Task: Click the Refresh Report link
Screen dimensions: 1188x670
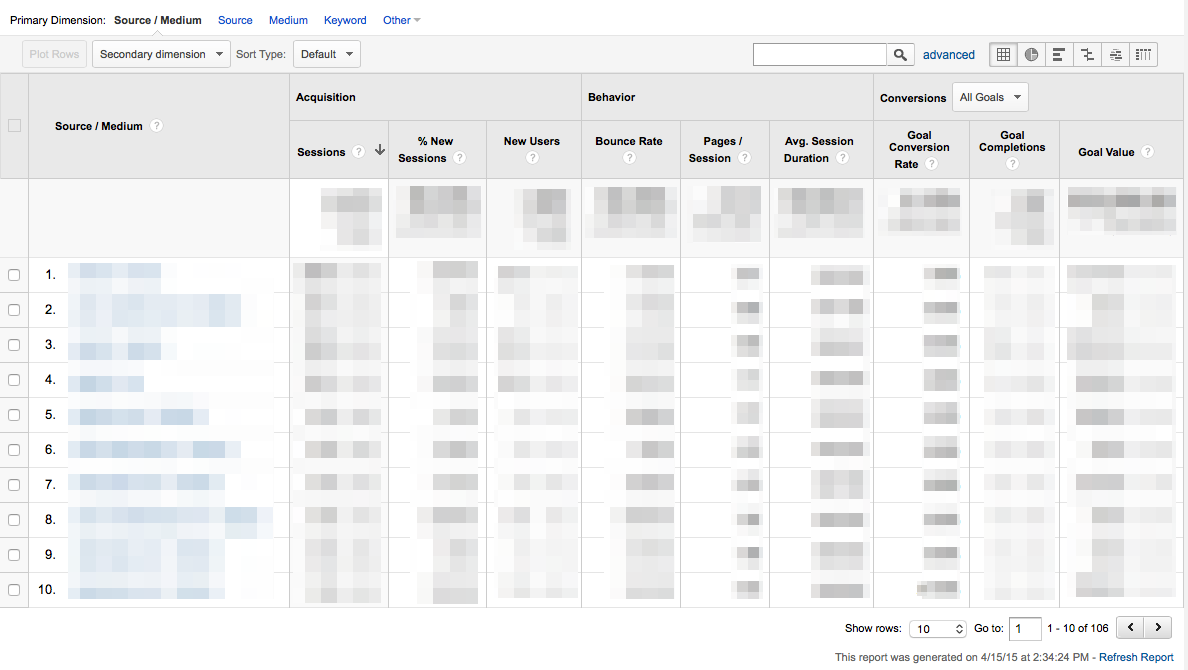Action: [1136, 657]
